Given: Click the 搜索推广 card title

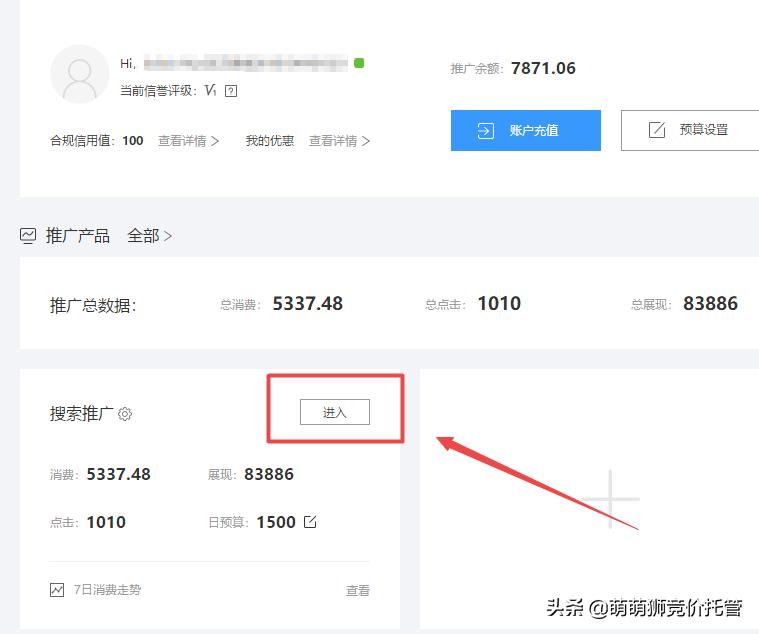Looking at the screenshot, I should click(x=82, y=414).
